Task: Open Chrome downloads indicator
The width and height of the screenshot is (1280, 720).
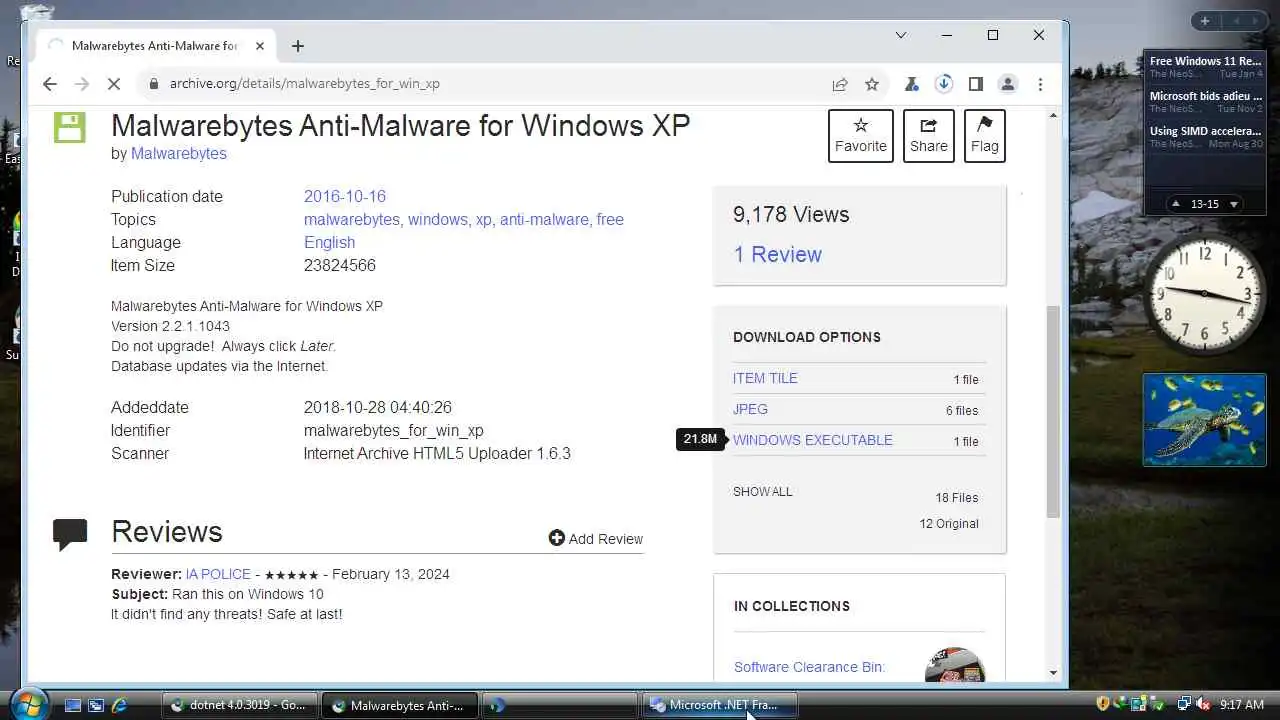Action: 943,84
